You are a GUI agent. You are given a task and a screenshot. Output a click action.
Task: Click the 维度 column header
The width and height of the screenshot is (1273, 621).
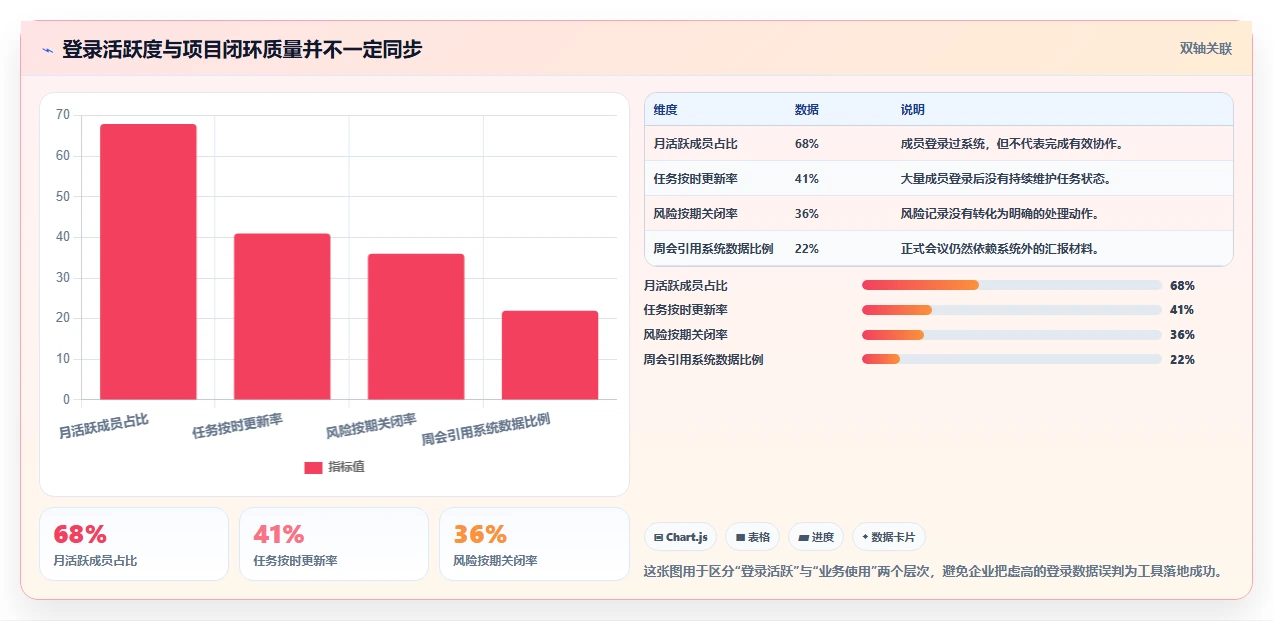[x=665, y=110]
